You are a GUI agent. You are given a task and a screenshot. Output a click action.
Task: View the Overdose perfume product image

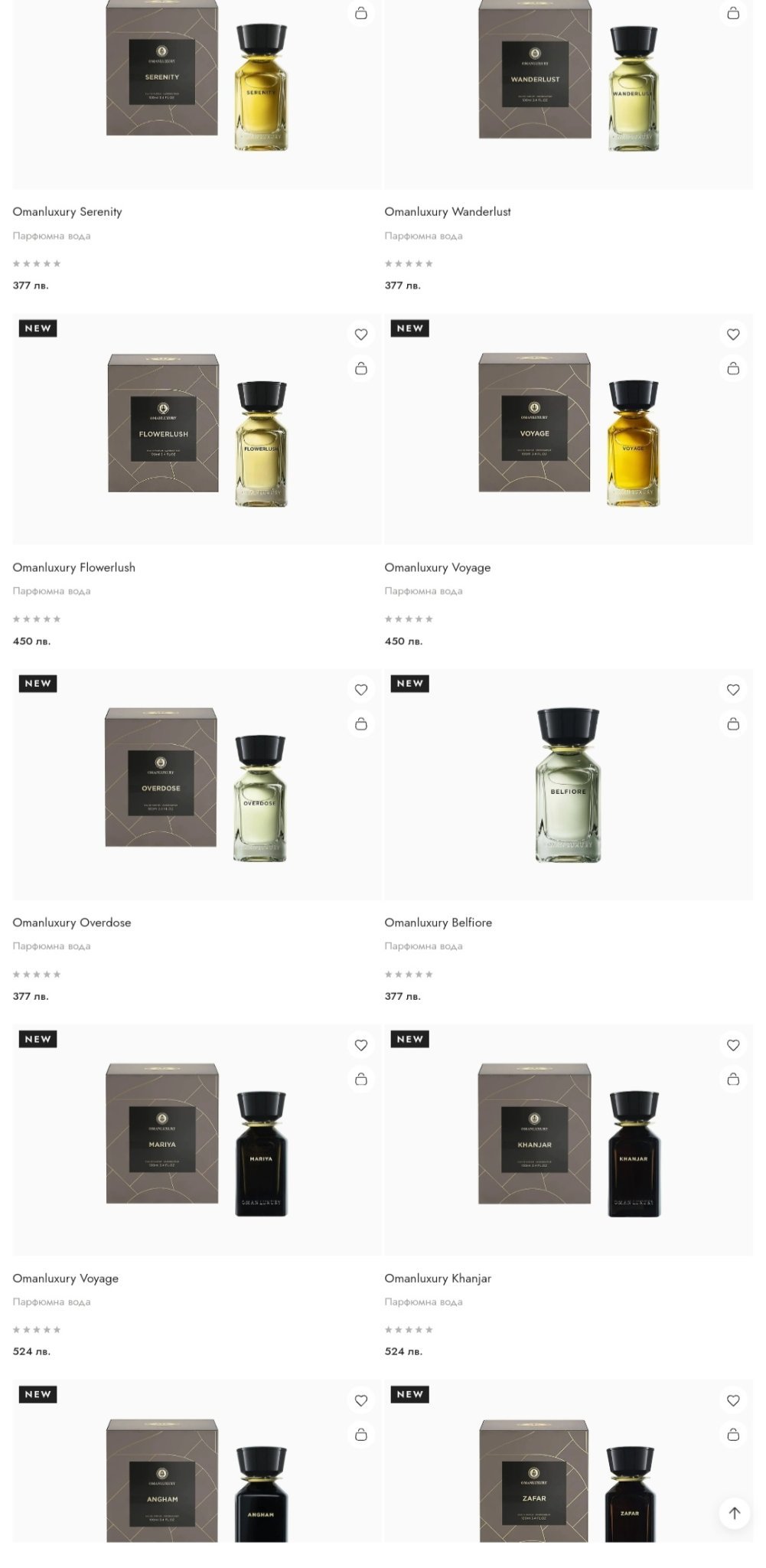point(197,785)
